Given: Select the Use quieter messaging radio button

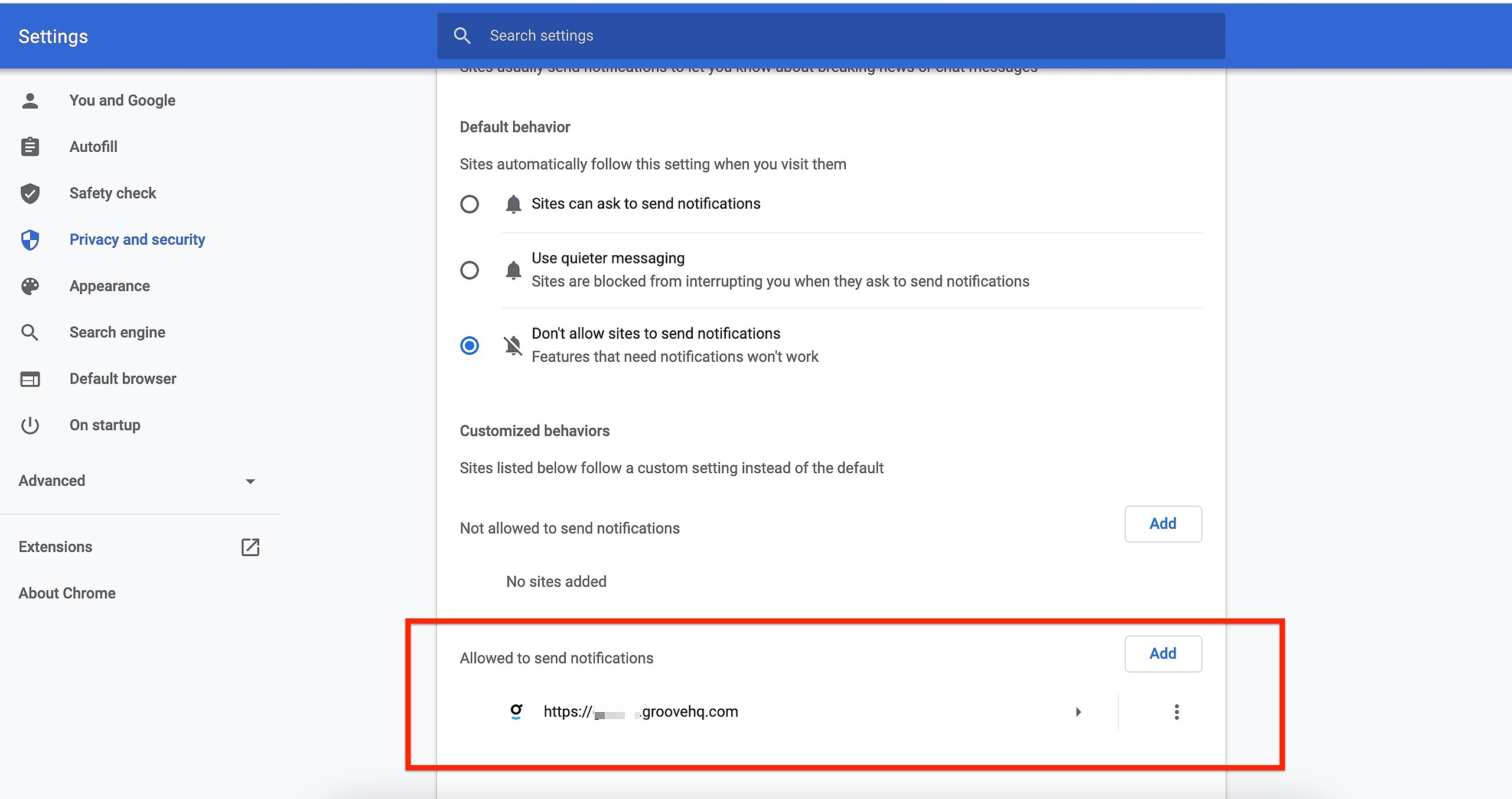Looking at the screenshot, I should [x=470, y=271].
